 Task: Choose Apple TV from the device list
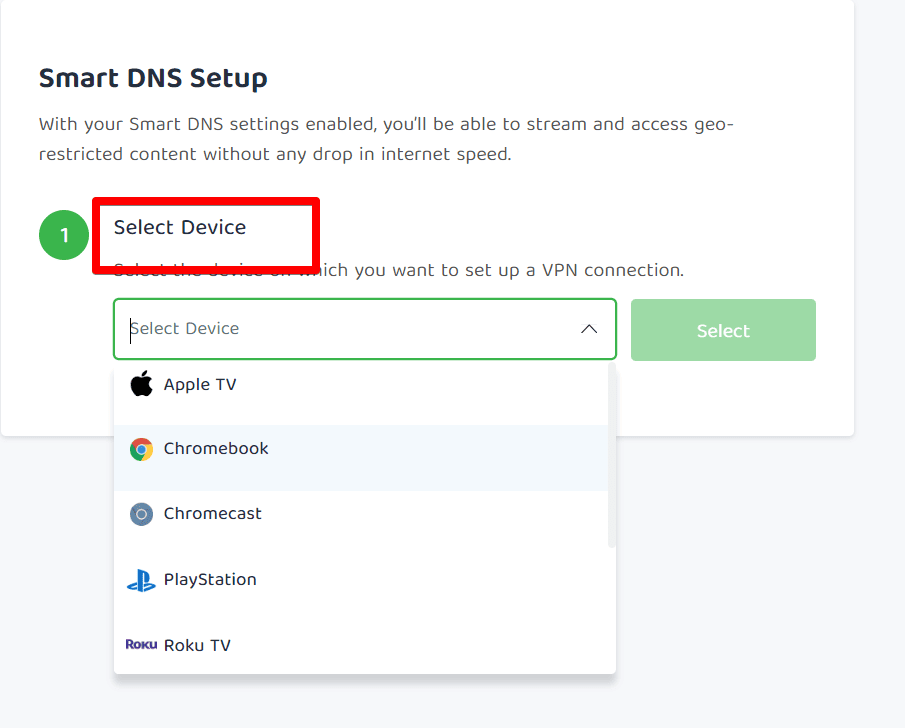tap(200, 385)
